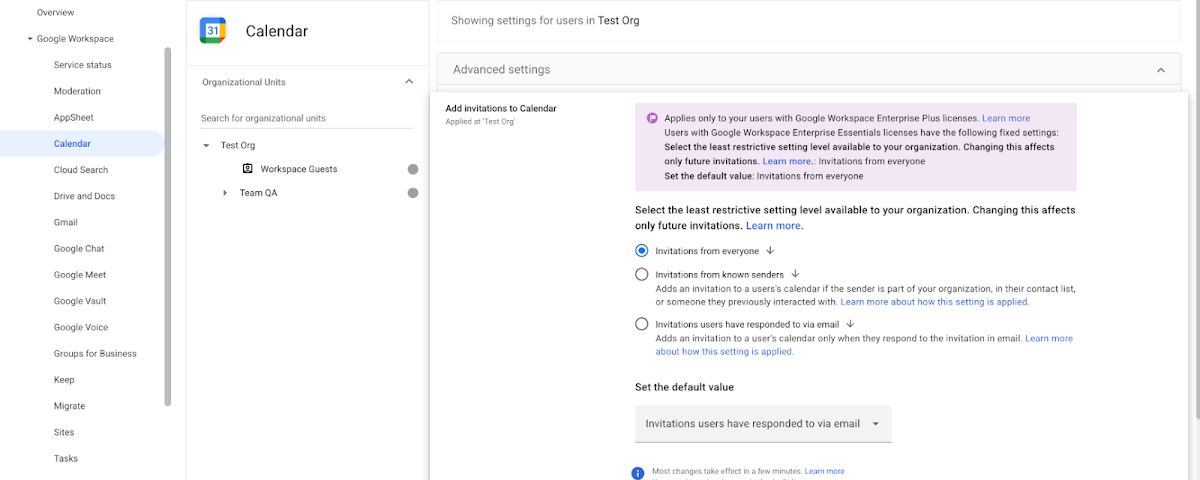This screenshot has height=480, width=1200.
Task: Select Invitations from known senders radio button
Action: click(642, 274)
